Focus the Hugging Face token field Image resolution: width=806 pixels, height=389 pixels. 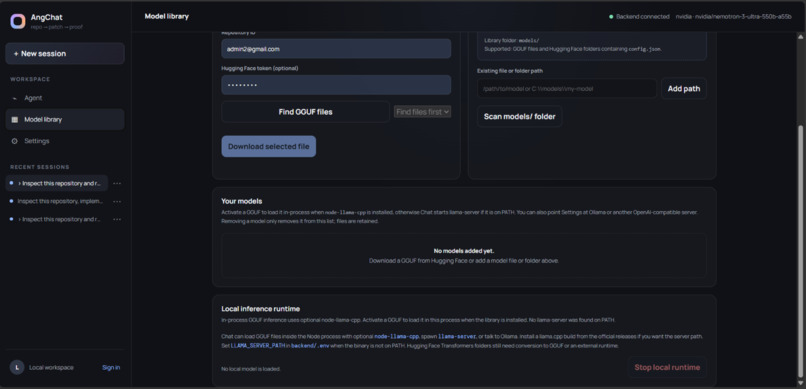pos(336,85)
